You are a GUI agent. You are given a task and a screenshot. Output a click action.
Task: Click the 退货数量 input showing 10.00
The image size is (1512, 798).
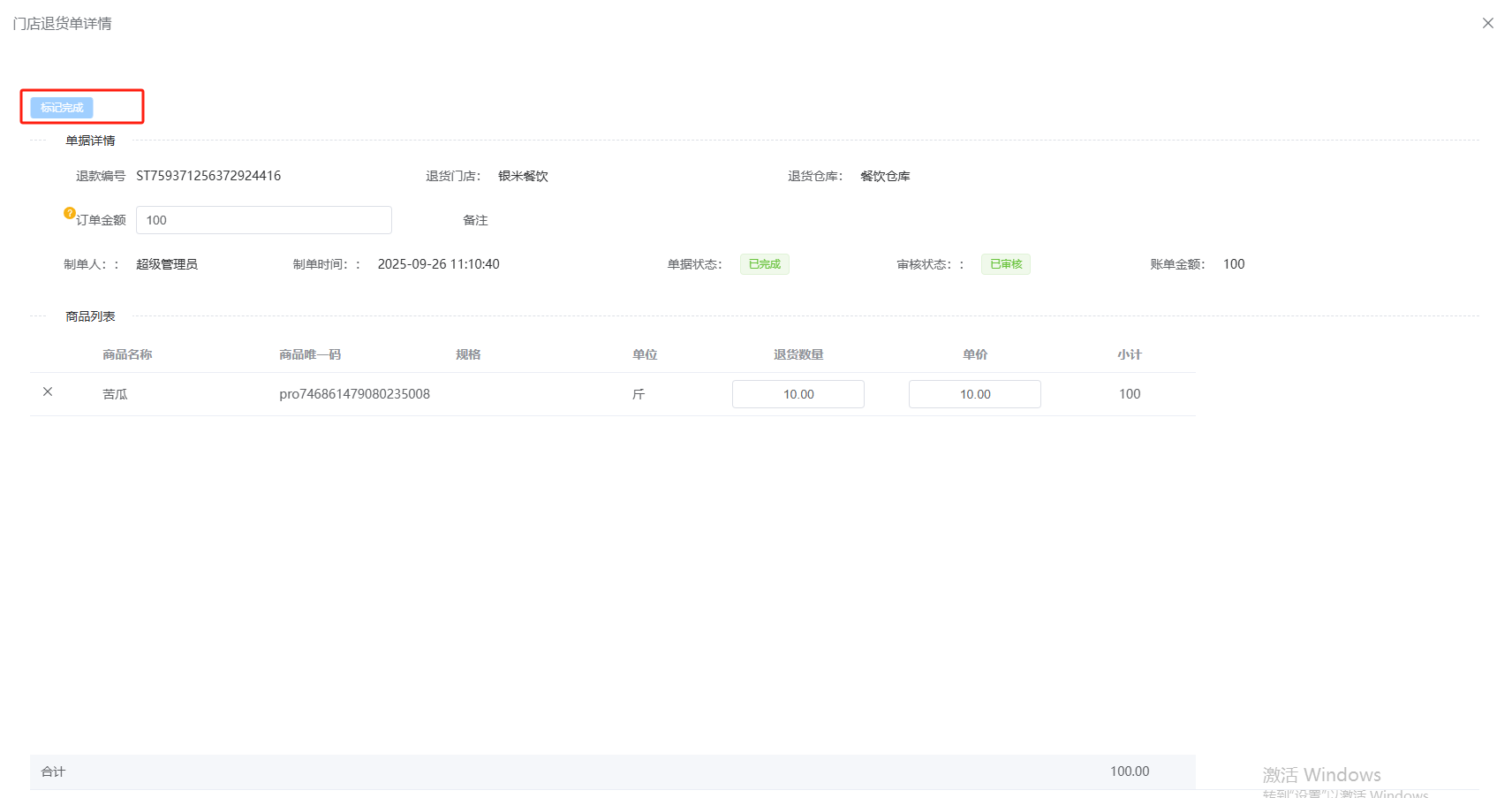pos(798,394)
